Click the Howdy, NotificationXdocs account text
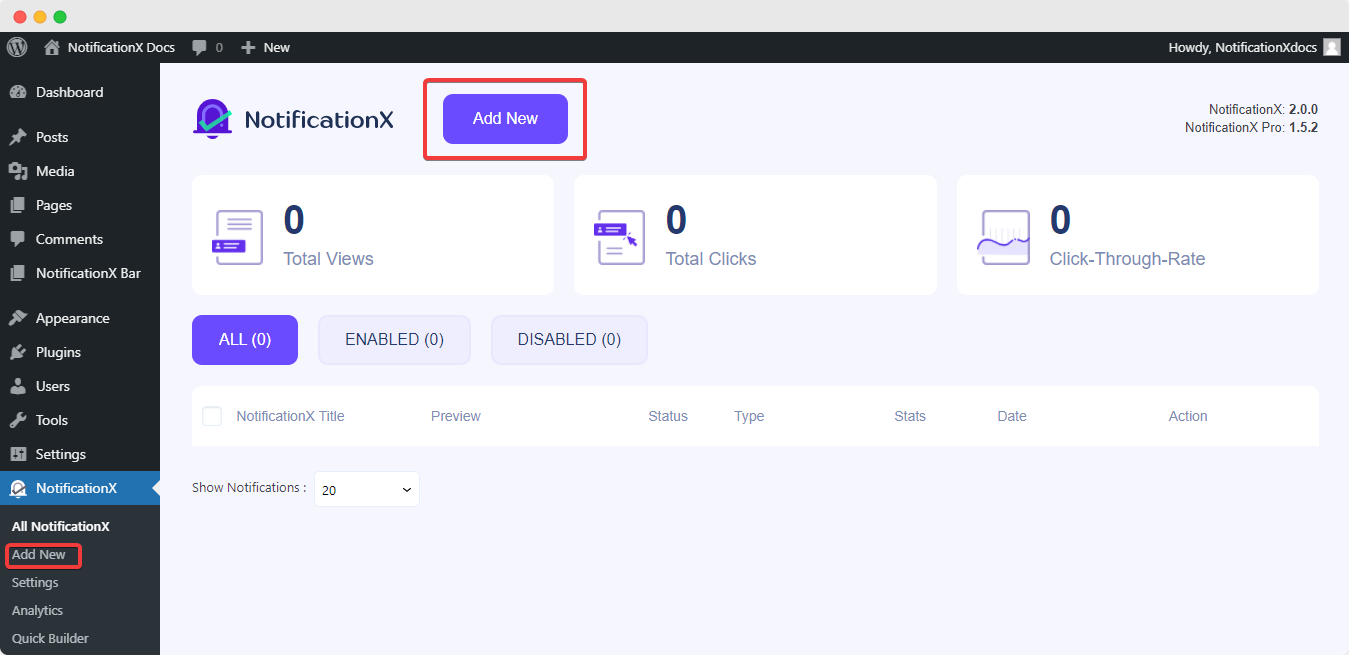1349x655 pixels. click(1242, 47)
